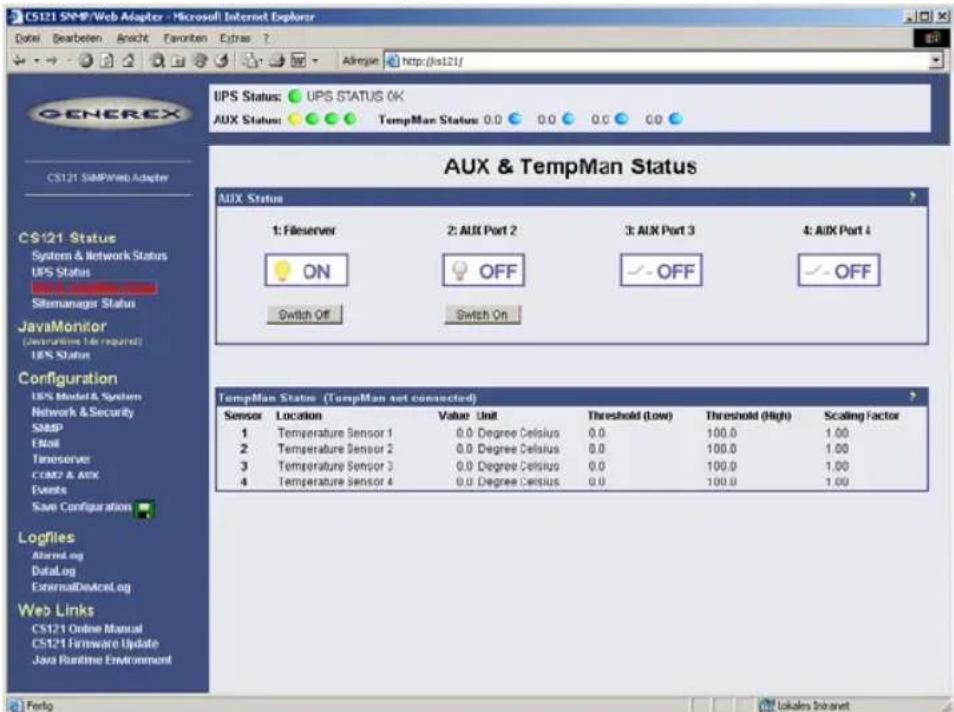Click the yellow AUX Status indicator light
Screen dimensions: 954x712
tap(294, 119)
